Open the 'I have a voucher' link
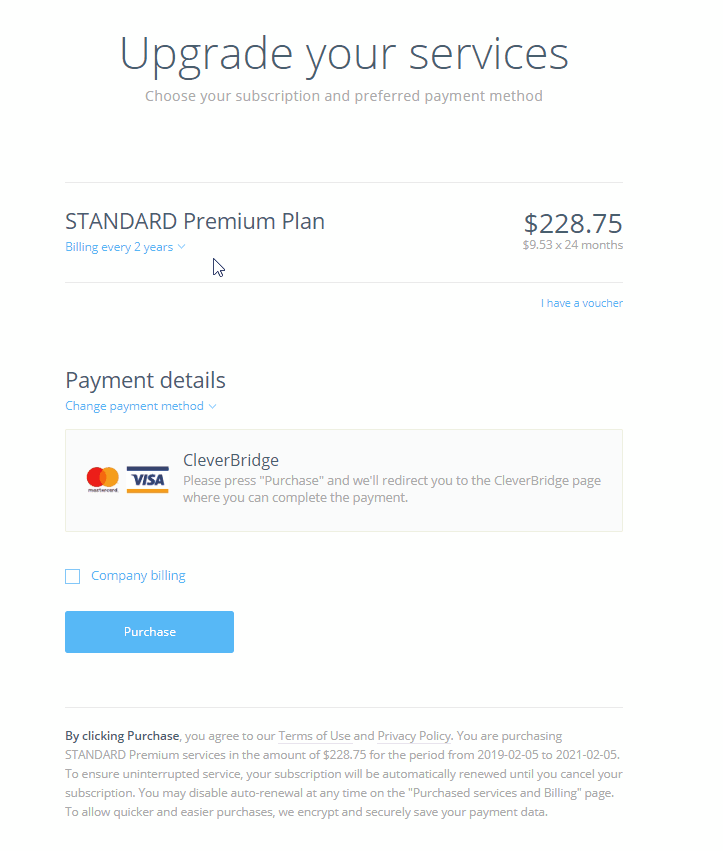This screenshot has height=851, width=723. tap(581, 302)
